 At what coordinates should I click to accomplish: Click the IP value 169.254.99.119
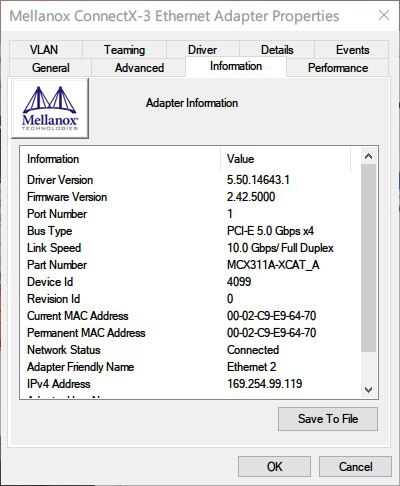265,384
